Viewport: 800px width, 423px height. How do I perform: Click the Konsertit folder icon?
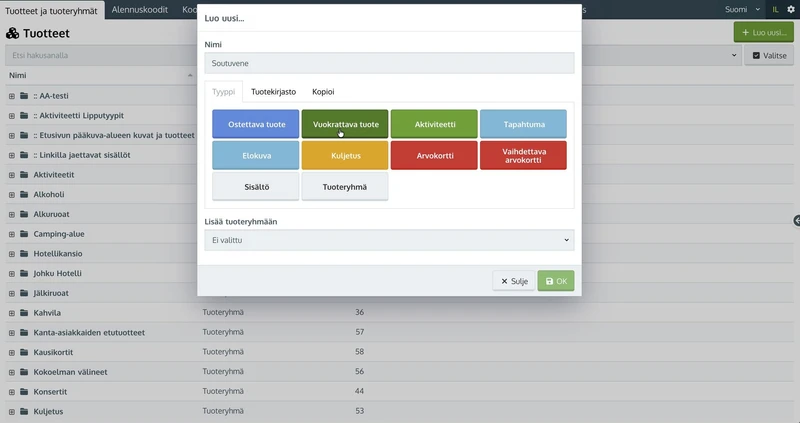click(x=24, y=391)
